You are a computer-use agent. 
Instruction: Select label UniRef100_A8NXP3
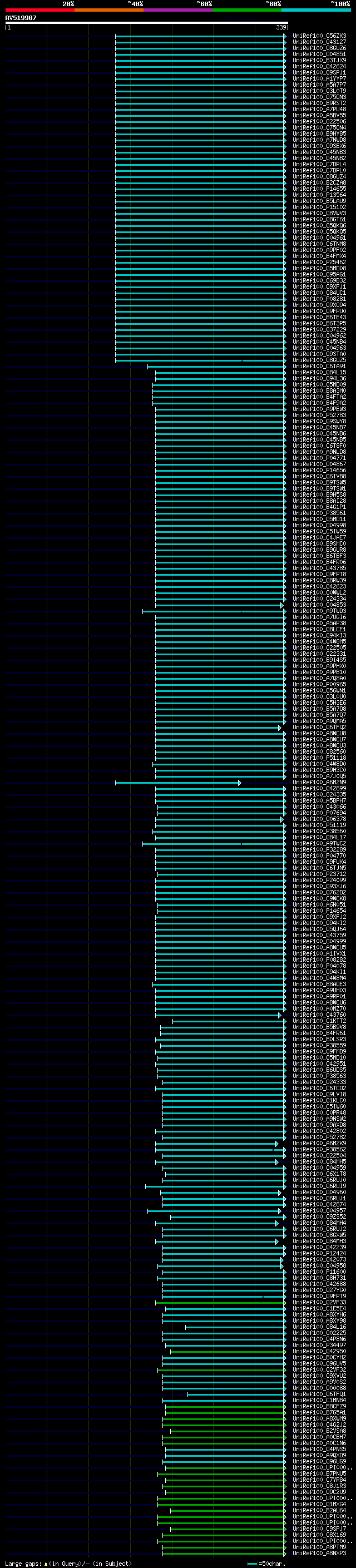point(319,1553)
